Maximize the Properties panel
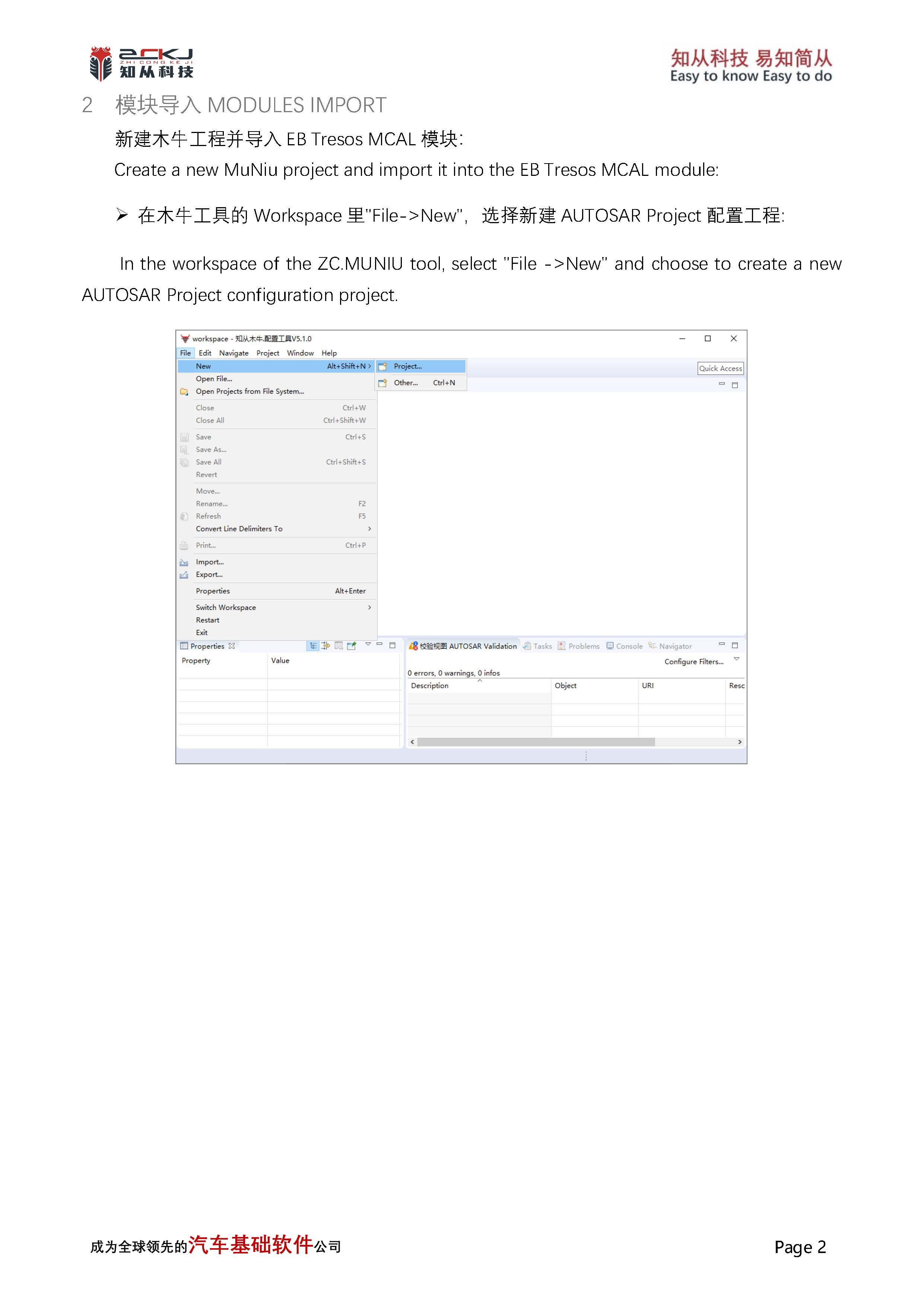 click(x=393, y=645)
